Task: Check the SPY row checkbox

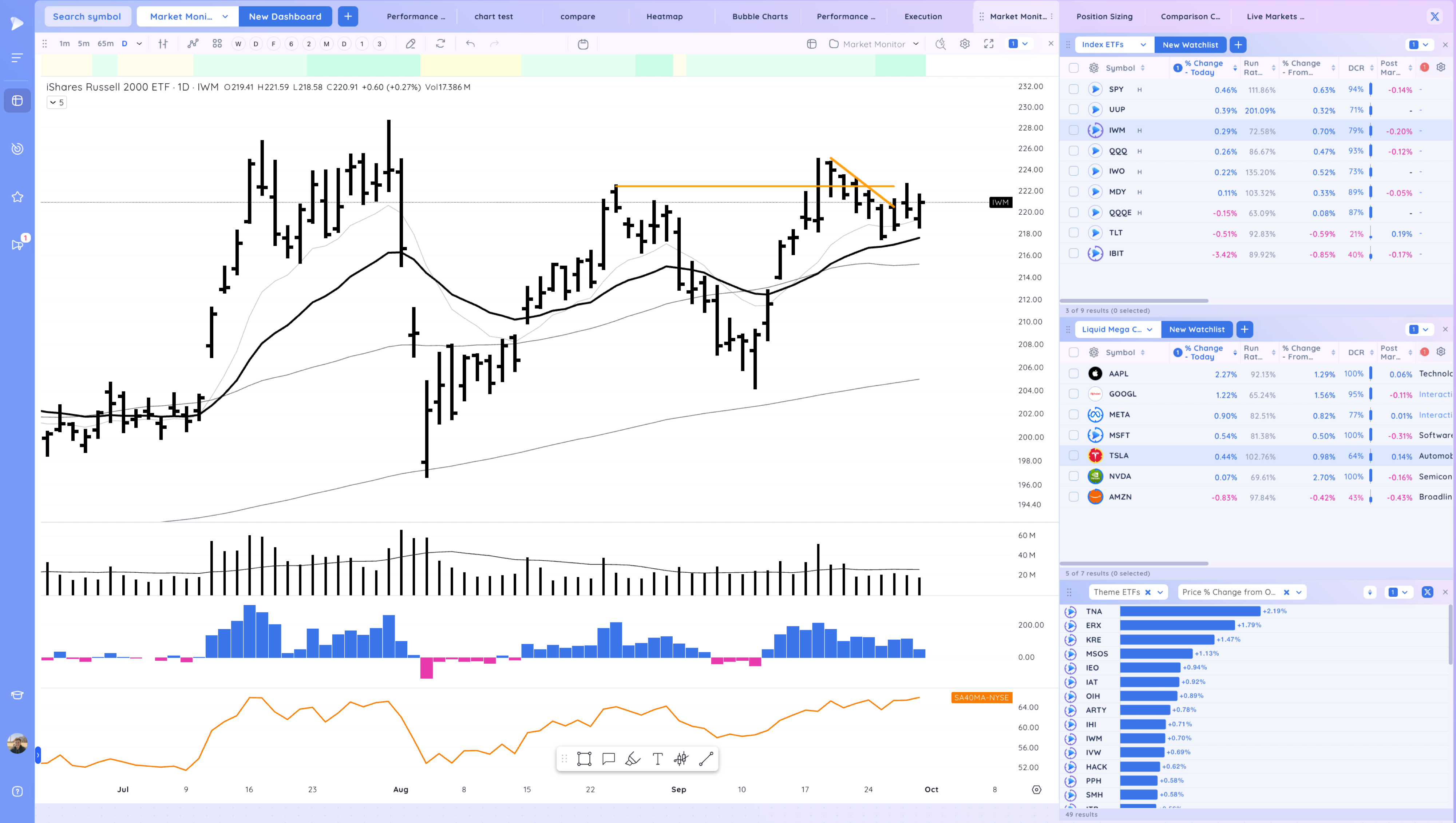Action: coord(1073,89)
